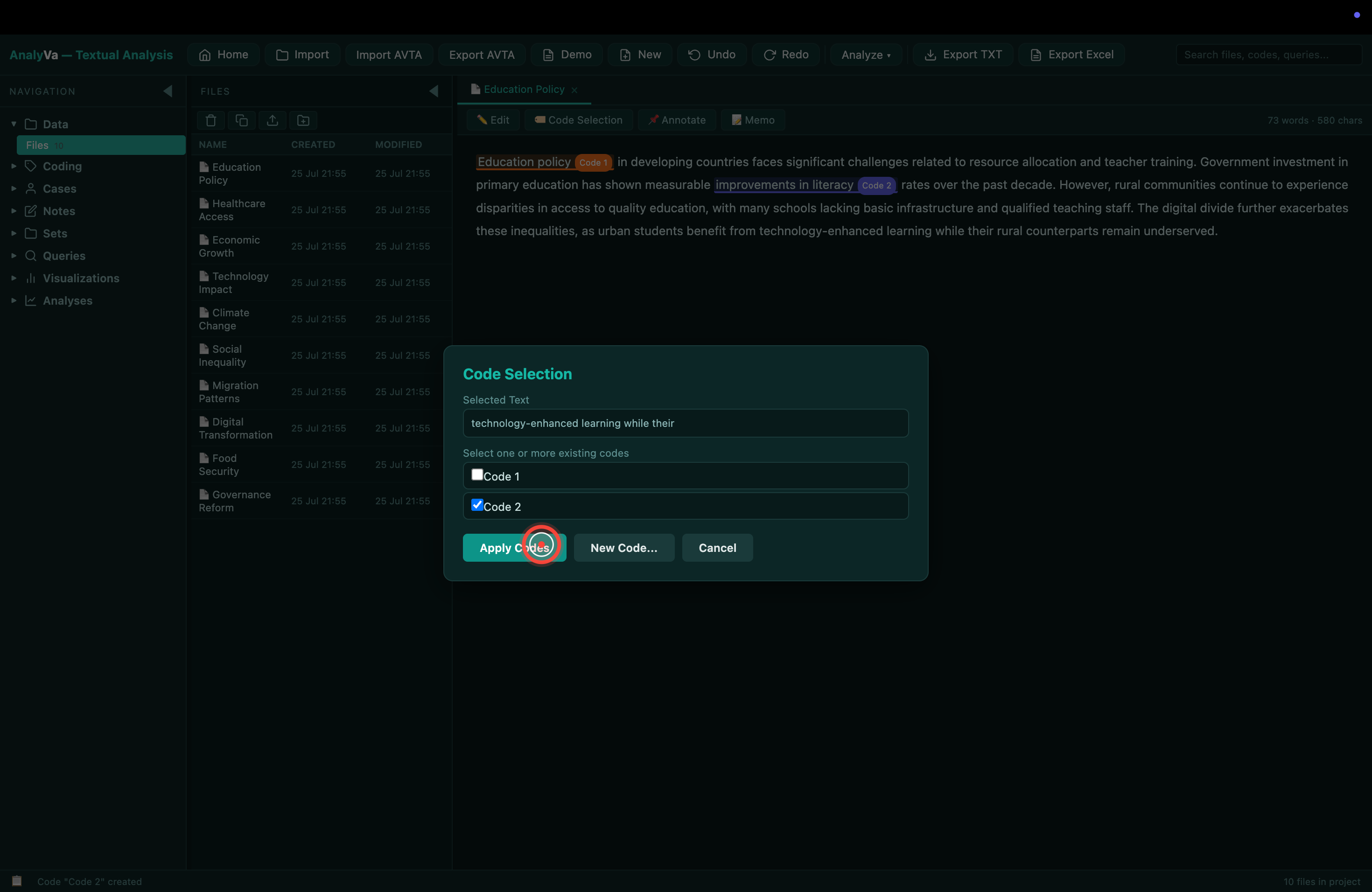Uncheck the Code 2 checkbox
This screenshot has height=892, width=1372.
point(477,505)
